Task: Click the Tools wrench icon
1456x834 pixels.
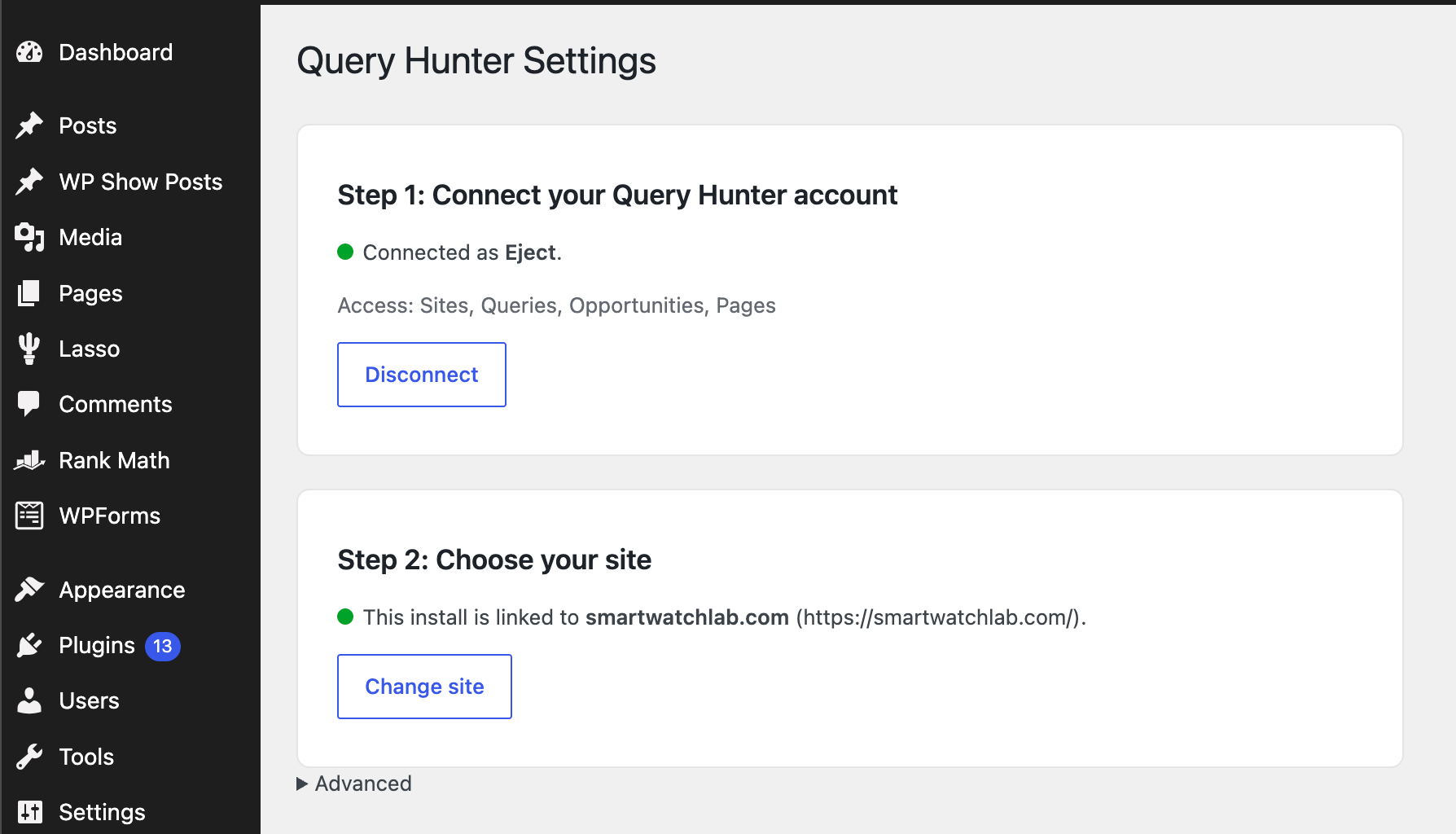Action: (29, 757)
